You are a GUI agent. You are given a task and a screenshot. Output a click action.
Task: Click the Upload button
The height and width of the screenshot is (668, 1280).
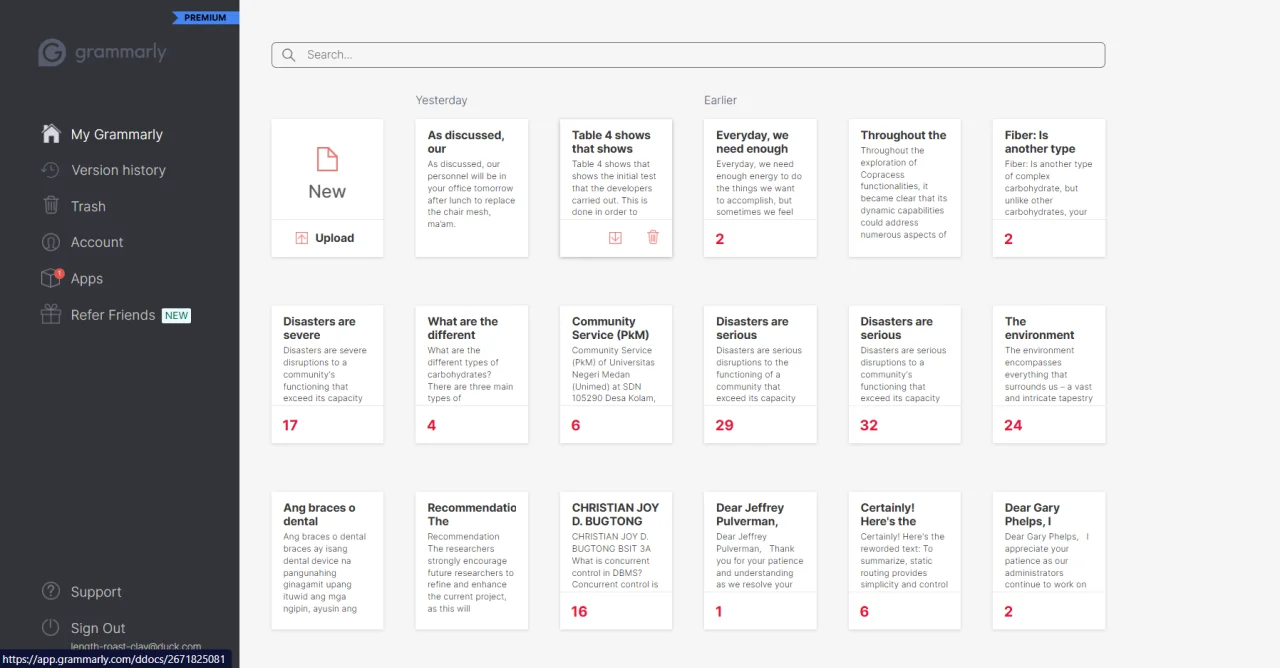327,238
